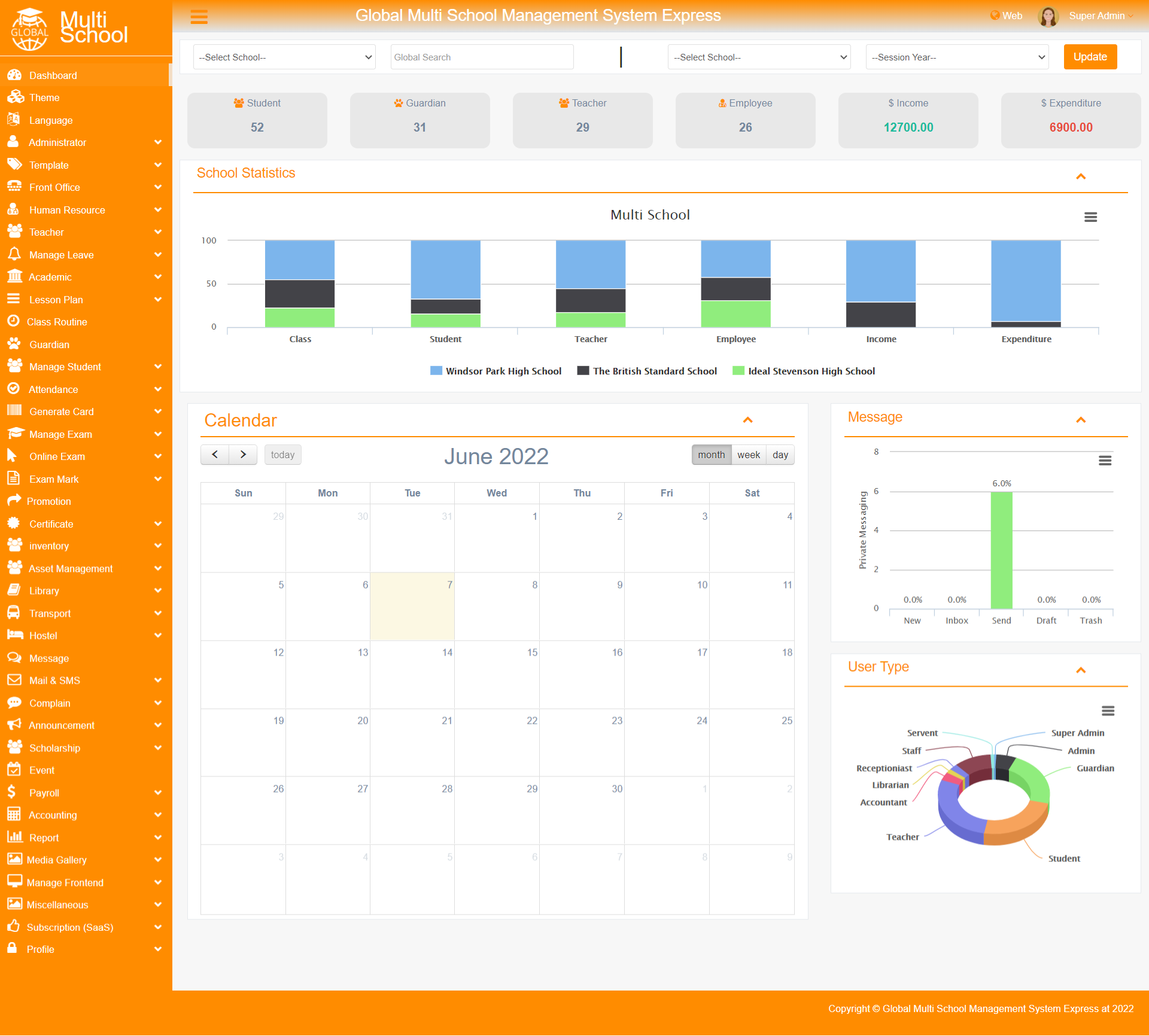Open the Message chart context menu icon
Image resolution: width=1149 pixels, height=1036 pixels.
pyautogui.click(x=1105, y=461)
